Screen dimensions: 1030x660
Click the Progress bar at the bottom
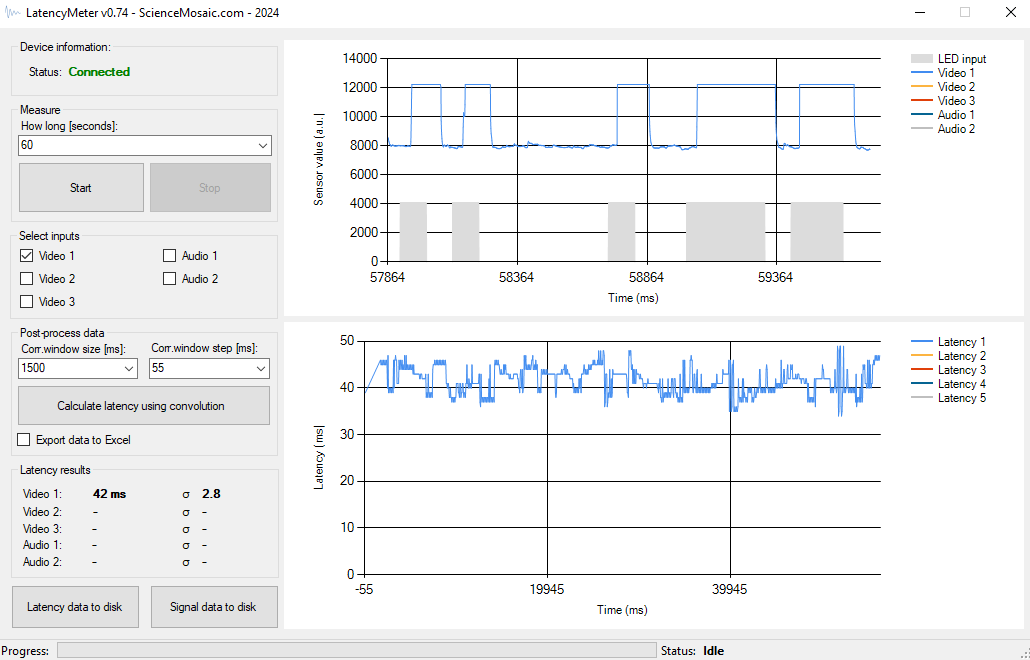click(x=357, y=650)
